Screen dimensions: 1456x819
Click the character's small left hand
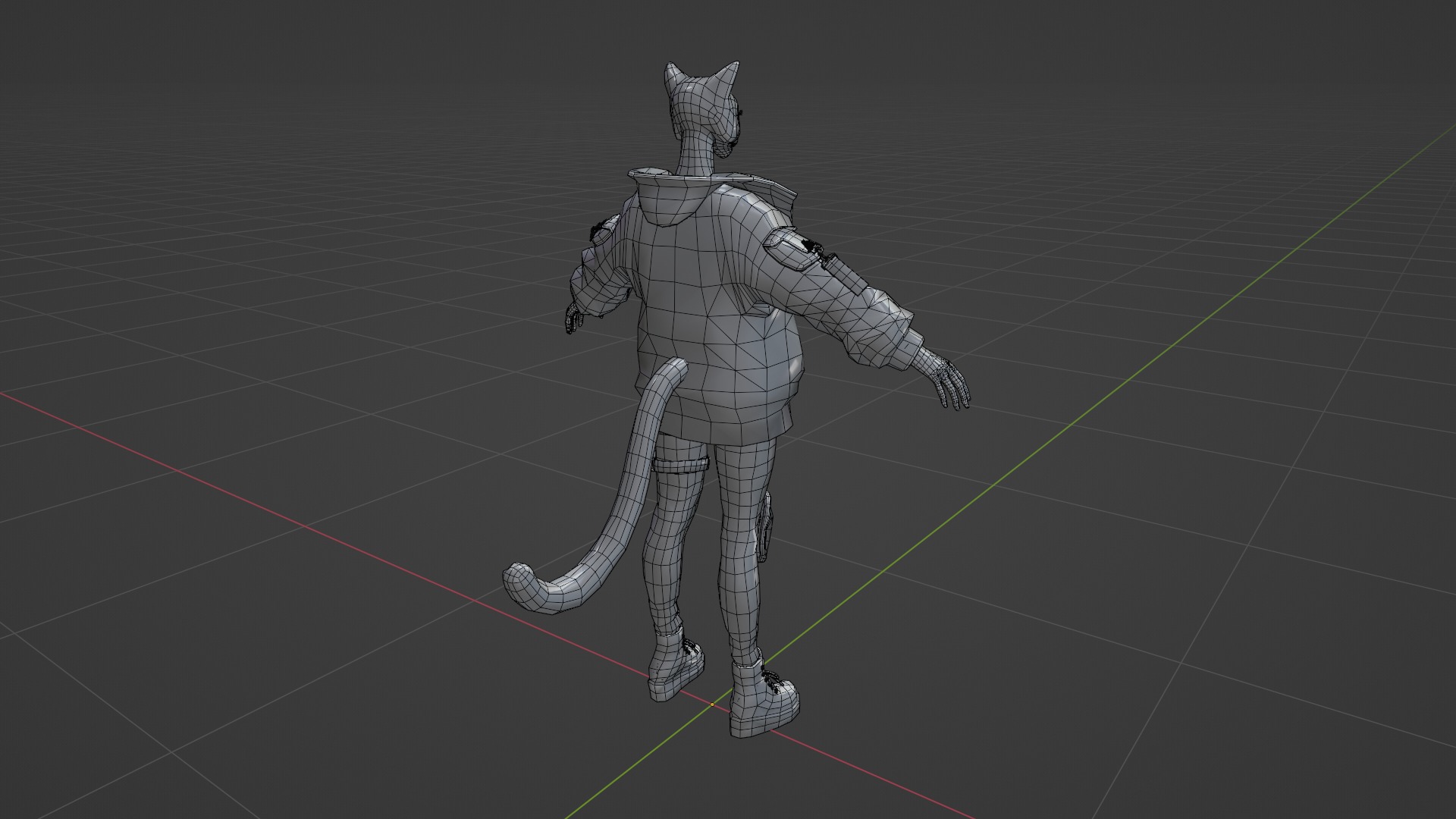coord(573,317)
